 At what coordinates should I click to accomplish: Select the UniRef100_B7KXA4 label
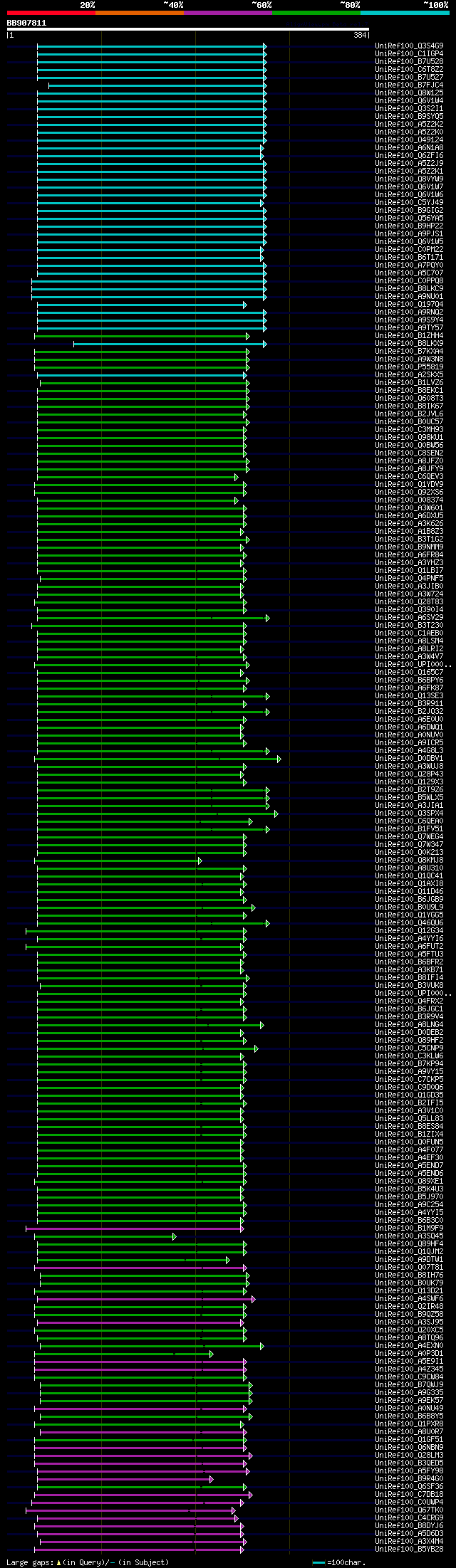409,352
